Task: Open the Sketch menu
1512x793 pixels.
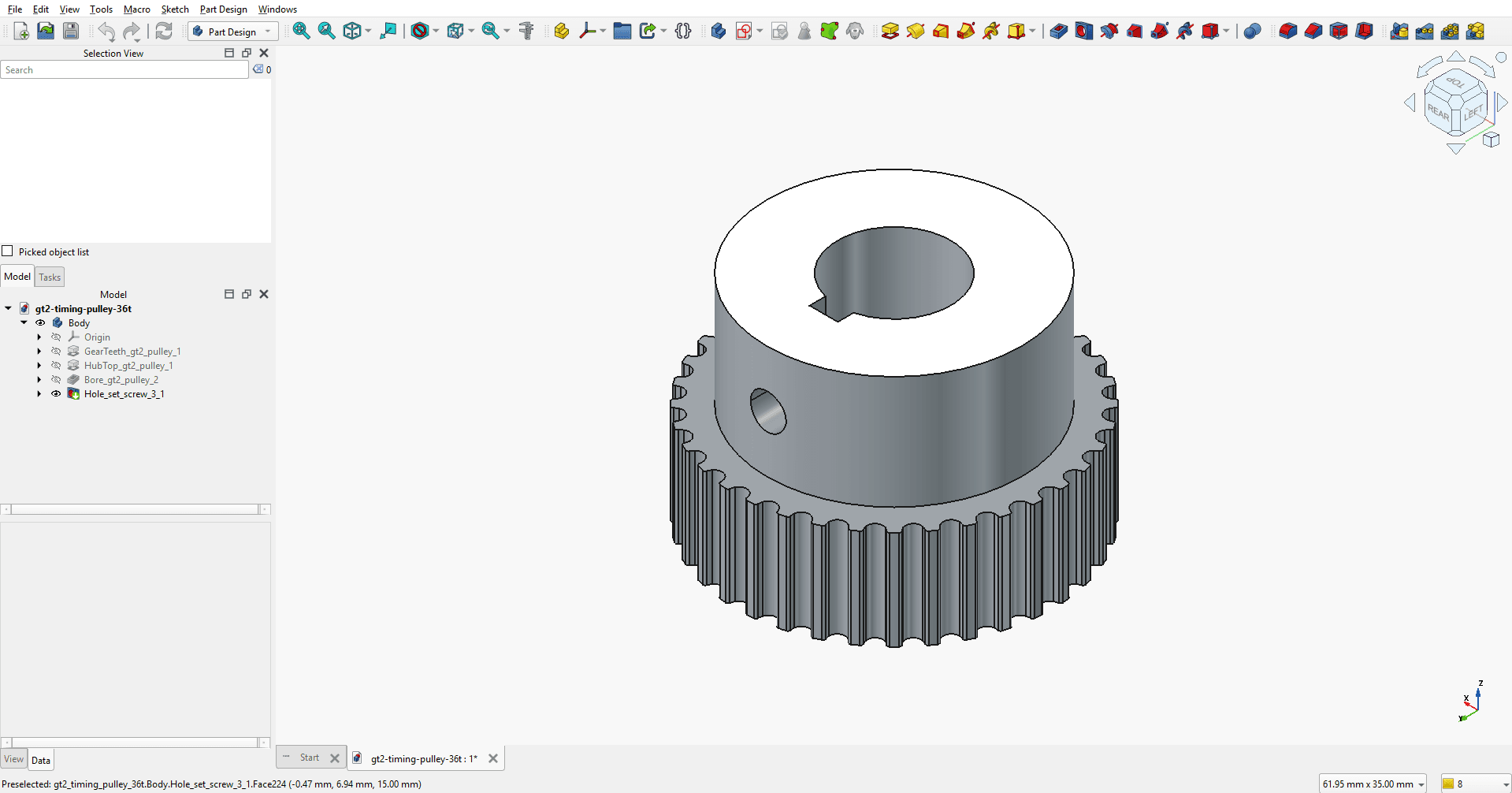Action: [175, 9]
